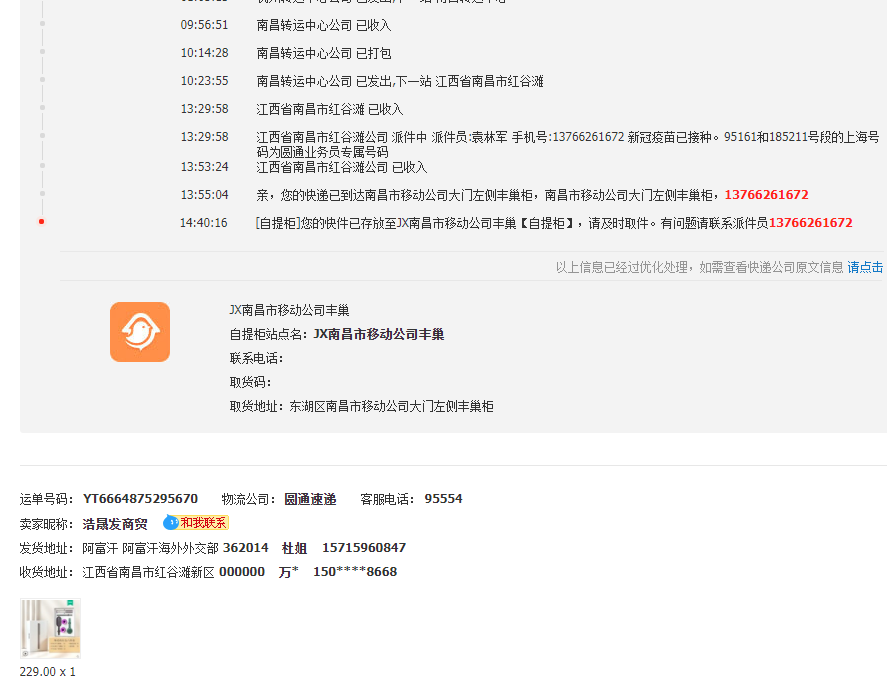Select the tracking number YT6664875295670
This screenshot has height=681, width=887.
[x=140, y=499]
